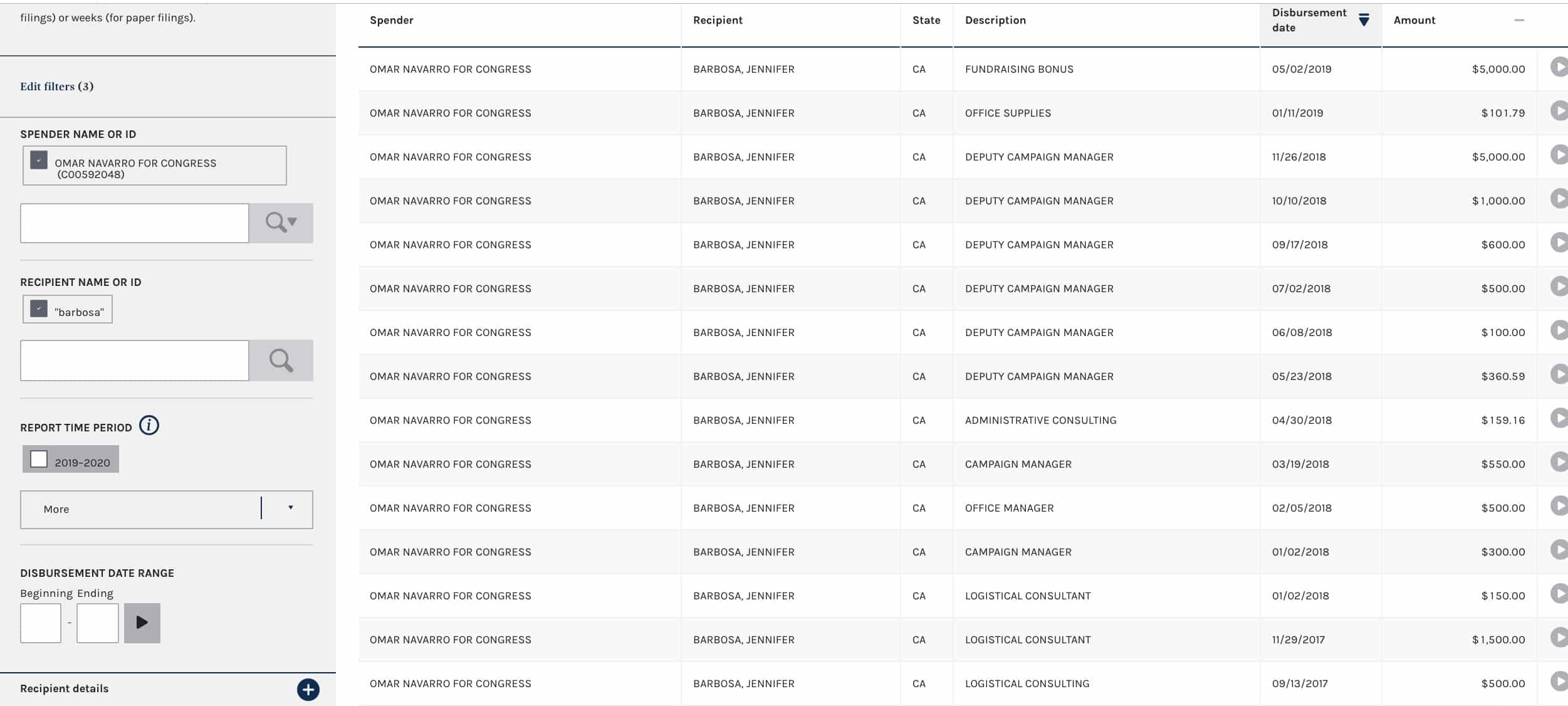Image resolution: width=1568 pixels, height=706 pixels.
Task: Toggle Disbursement date sort arrow
Action: coord(1364,20)
